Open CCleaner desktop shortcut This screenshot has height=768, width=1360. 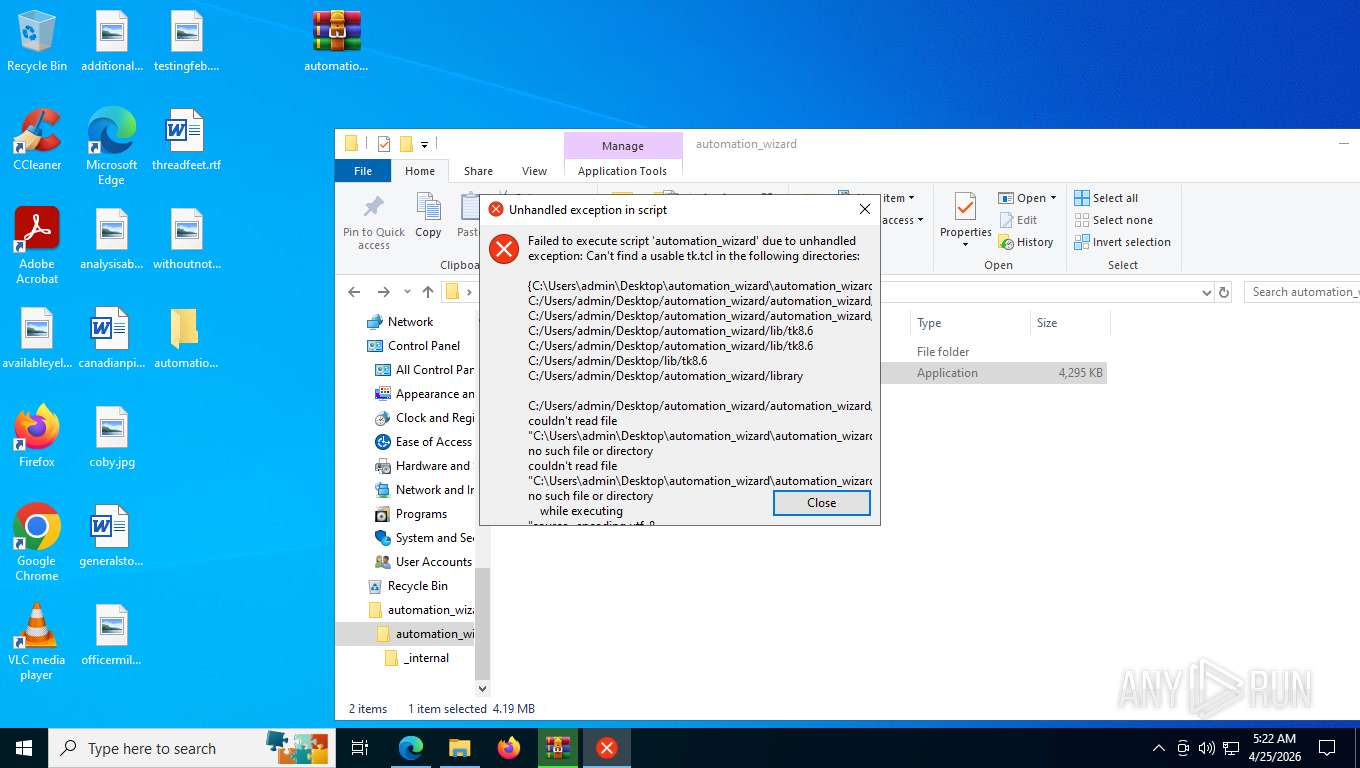coord(37,140)
